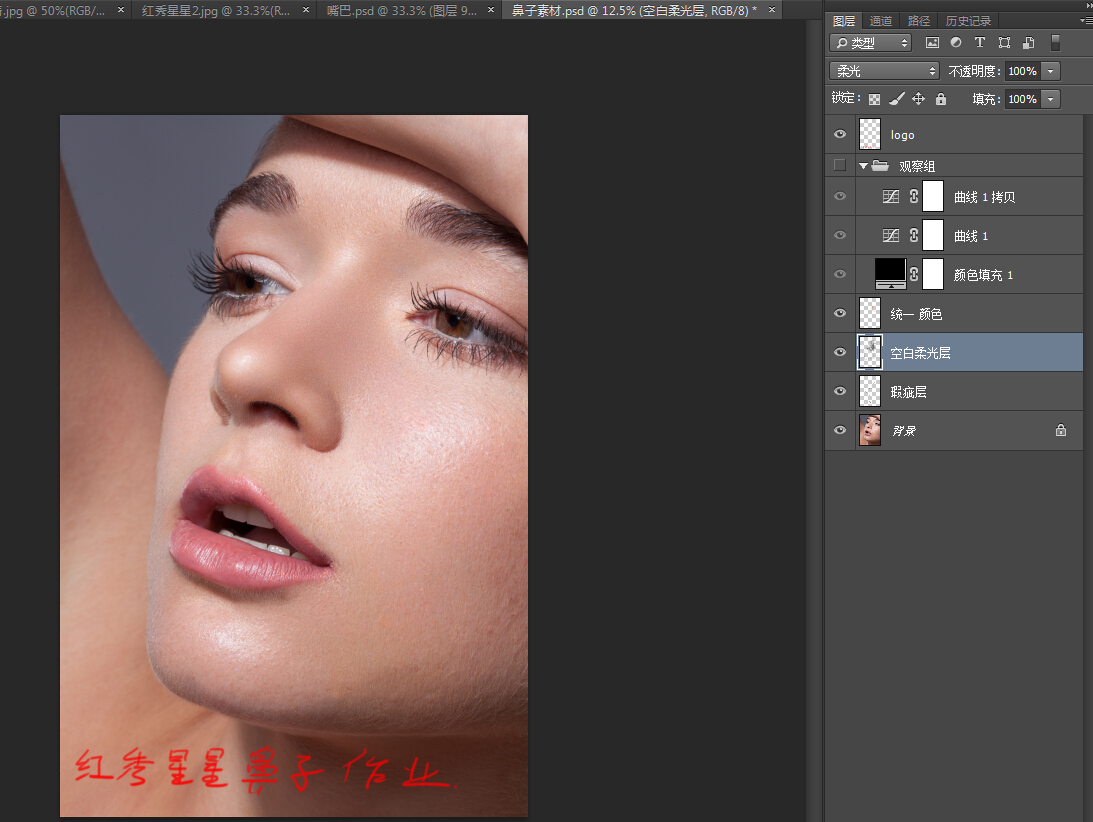The image size is (1093, 822).
Task: Filter layers by pixel image type
Action: tap(932, 43)
